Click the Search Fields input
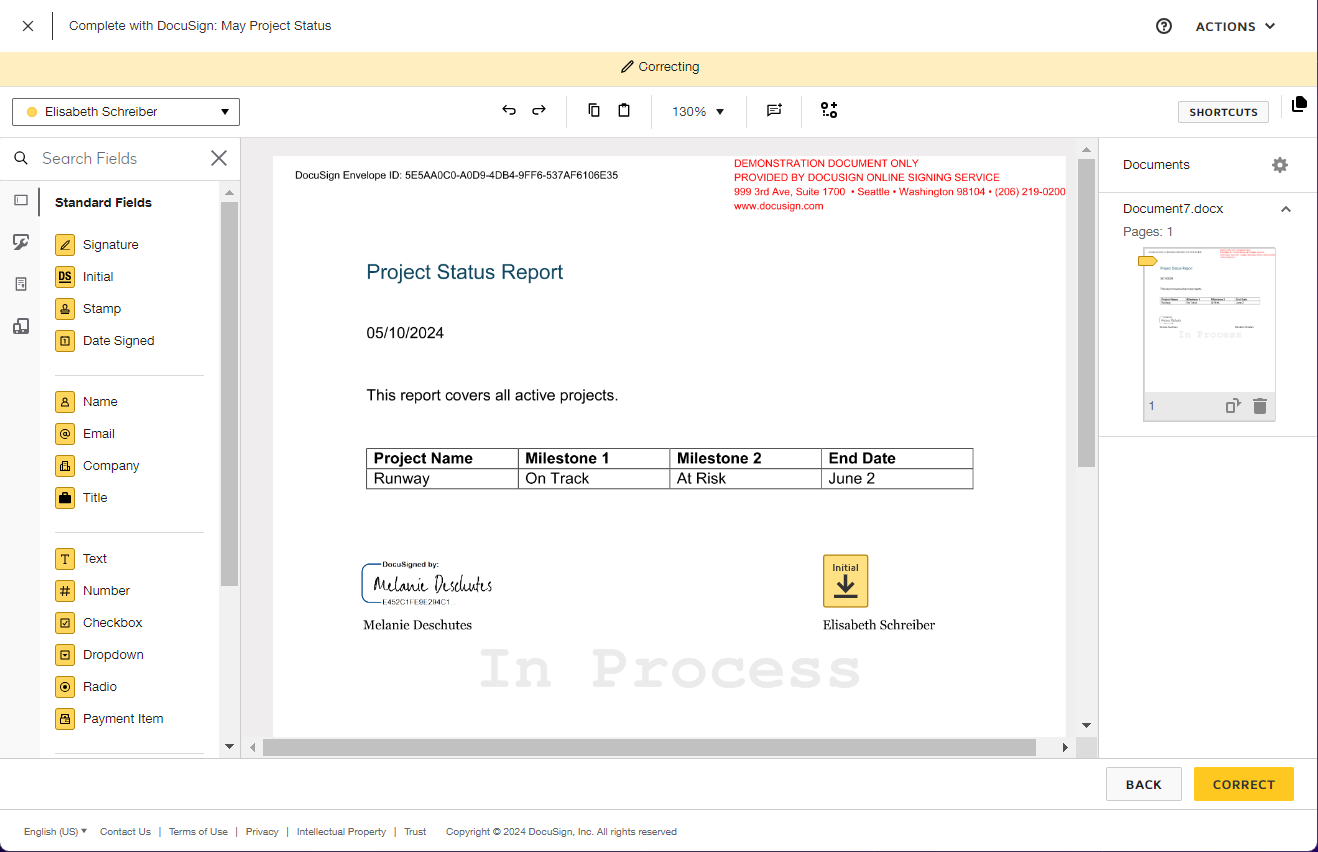The height and width of the screenshot is (852, 1318). [x=120, y=158]
